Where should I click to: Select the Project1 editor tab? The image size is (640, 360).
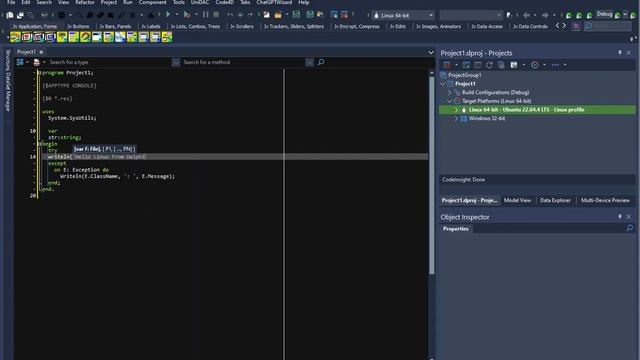(27, 52)
